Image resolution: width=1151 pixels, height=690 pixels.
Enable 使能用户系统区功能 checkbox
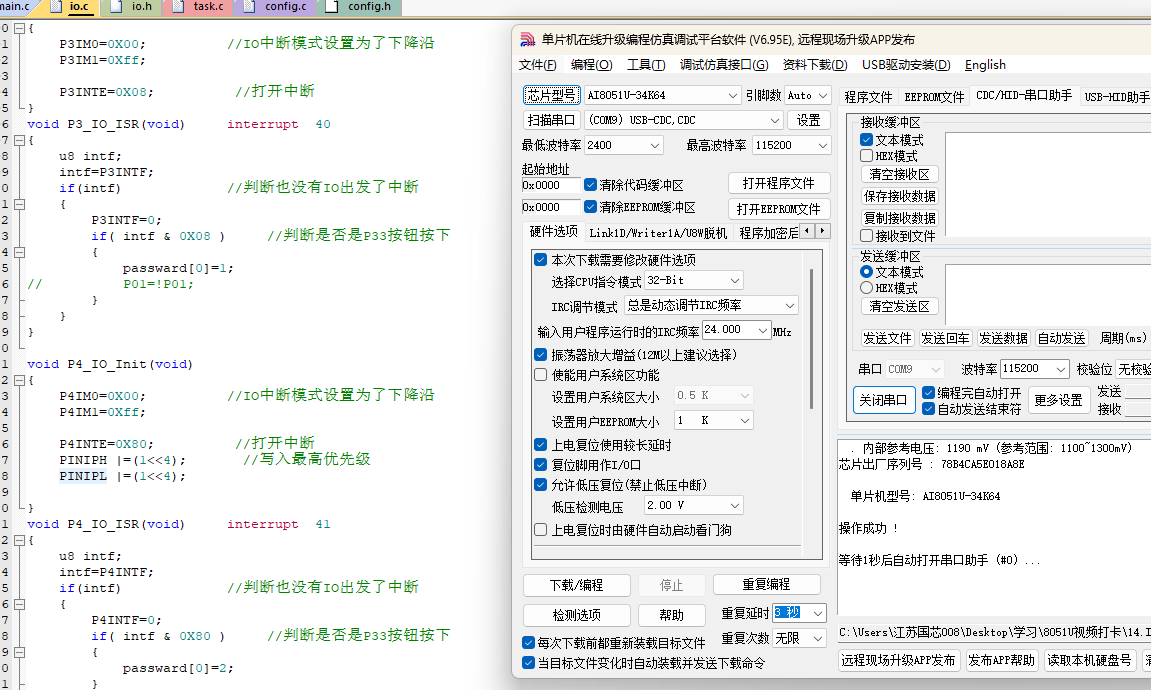tap(541, 375)
